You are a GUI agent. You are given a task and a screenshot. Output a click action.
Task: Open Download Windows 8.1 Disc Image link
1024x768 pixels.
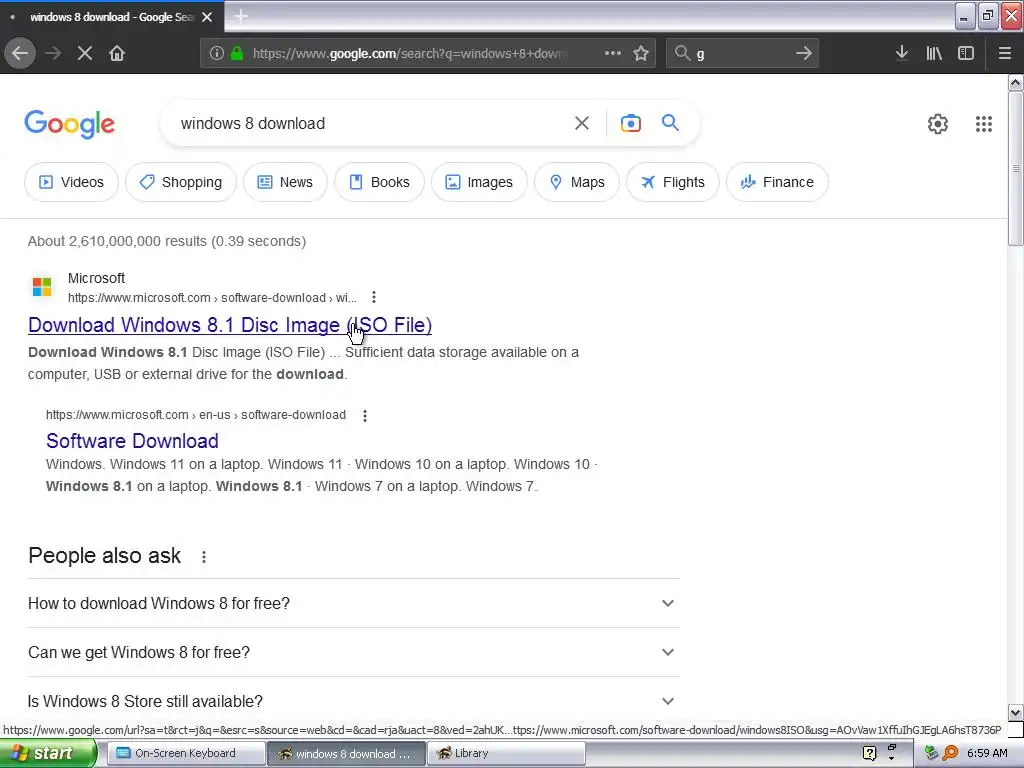(x=230, y=325)
